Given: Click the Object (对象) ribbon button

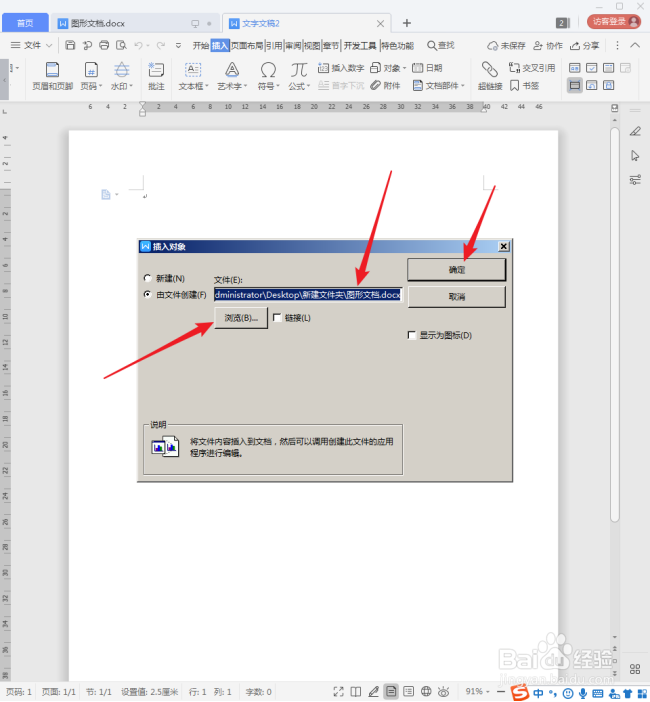Looking at the screenshot, I should [388, 68].
